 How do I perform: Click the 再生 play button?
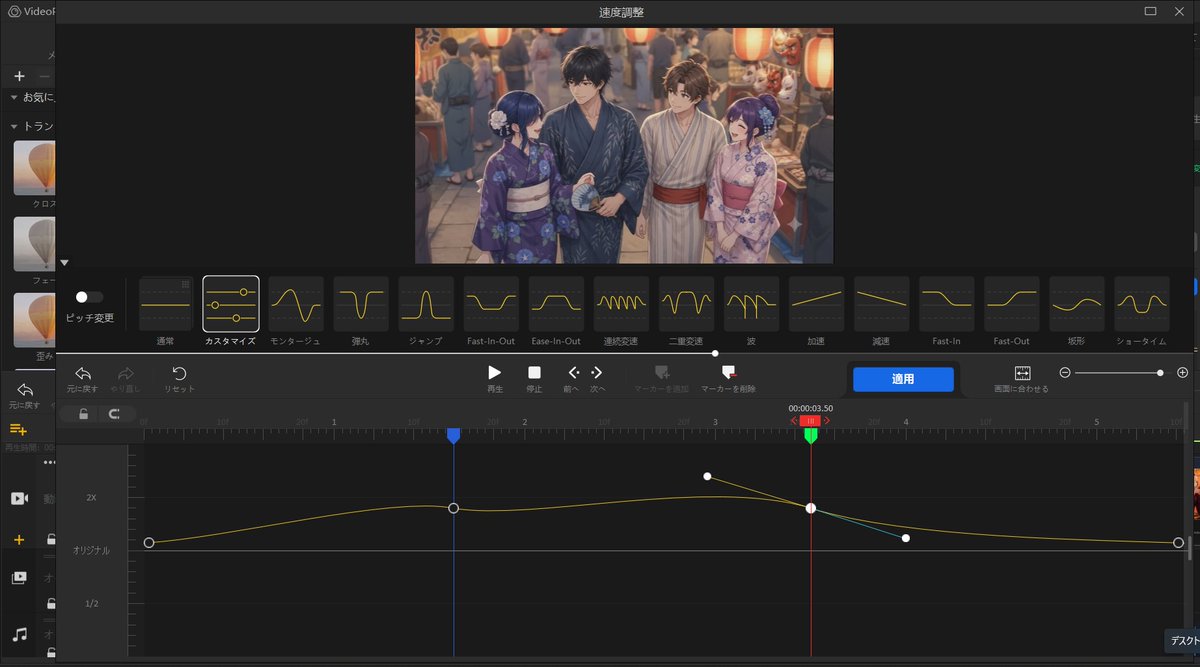(494, 372)
